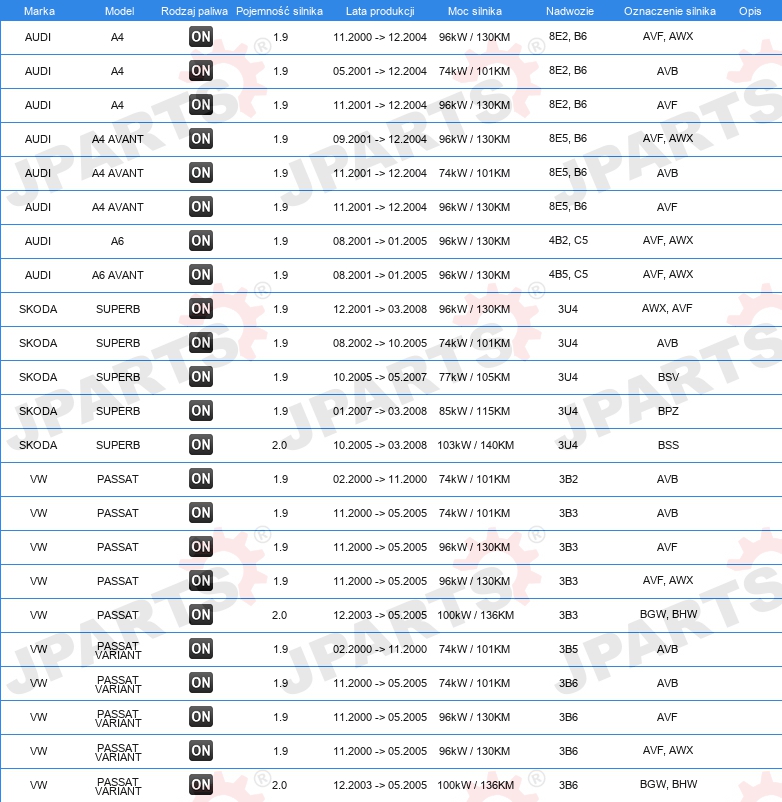Image resolution: width=782 pixels, height=802 pixels.
Task: Select the 'AWX, AVF' engine code cell
Action: (667, 308)
